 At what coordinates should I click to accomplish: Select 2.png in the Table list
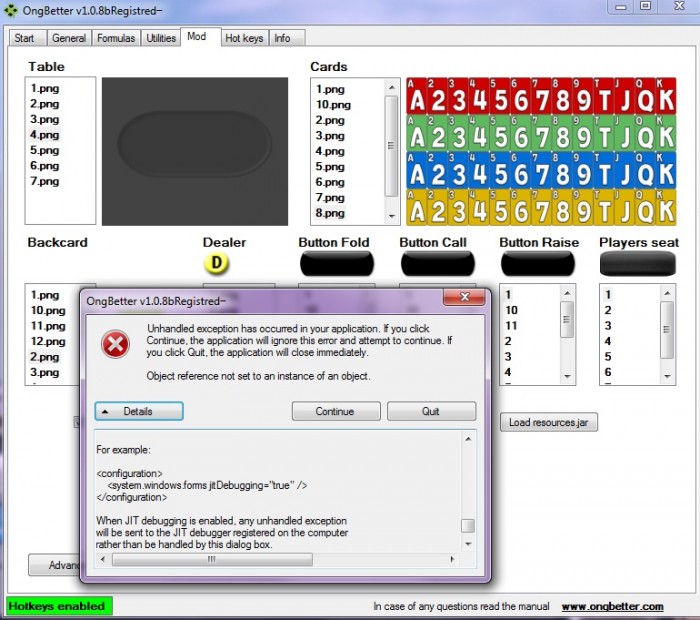(45, 104)
